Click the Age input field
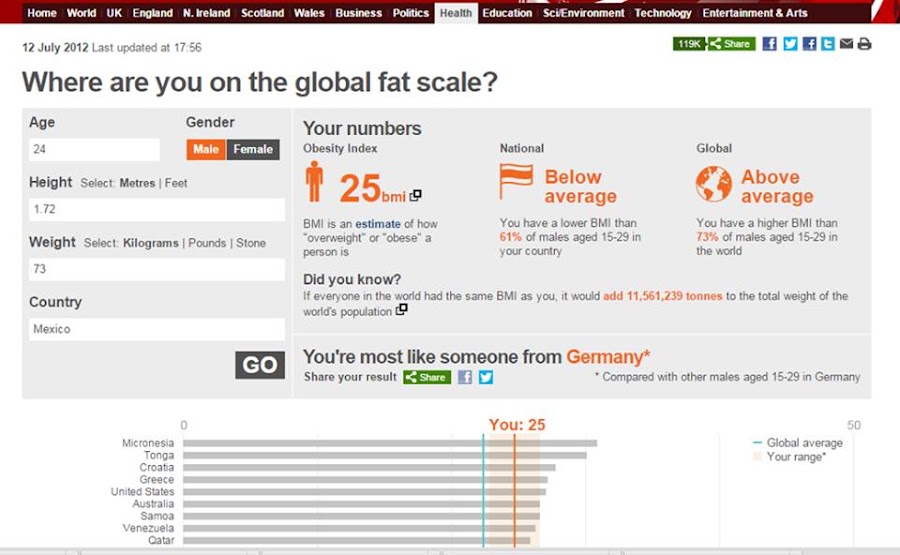Image resolution: width=900 pixels, height=555 pixels. click(94, 149)
